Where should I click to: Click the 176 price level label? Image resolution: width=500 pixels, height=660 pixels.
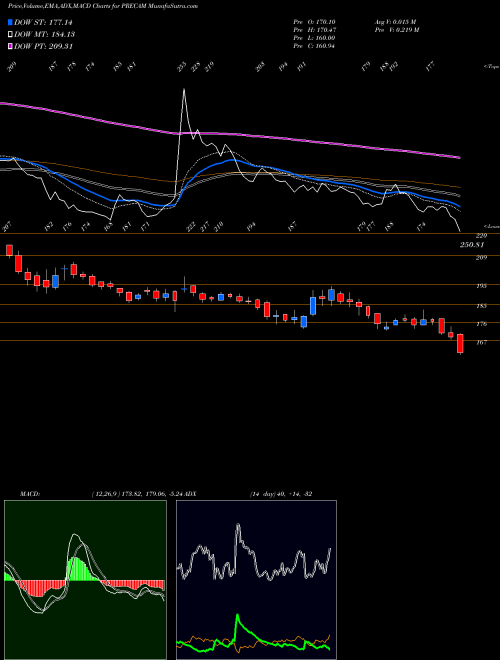point(481,324)
